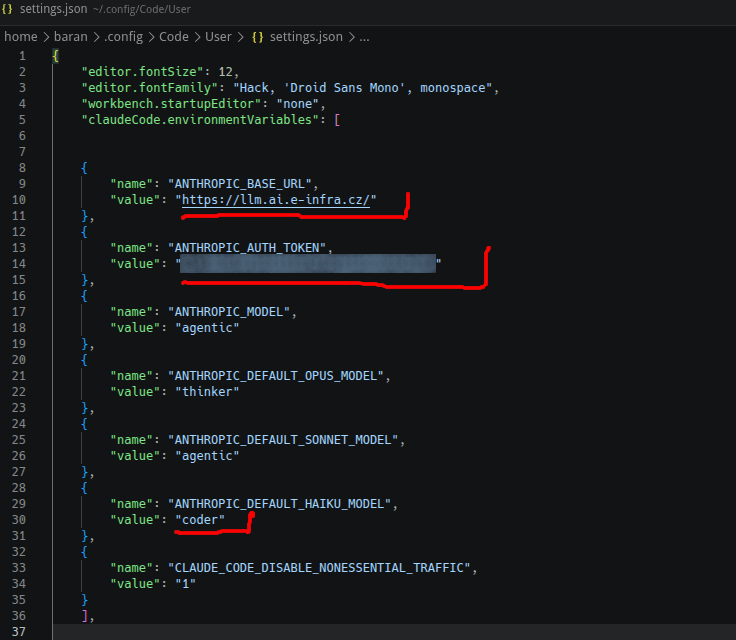Click the "agentic" value on line 18
Image resolution: width=736 pixels, height=640 pixels.
tap(207, 328)
